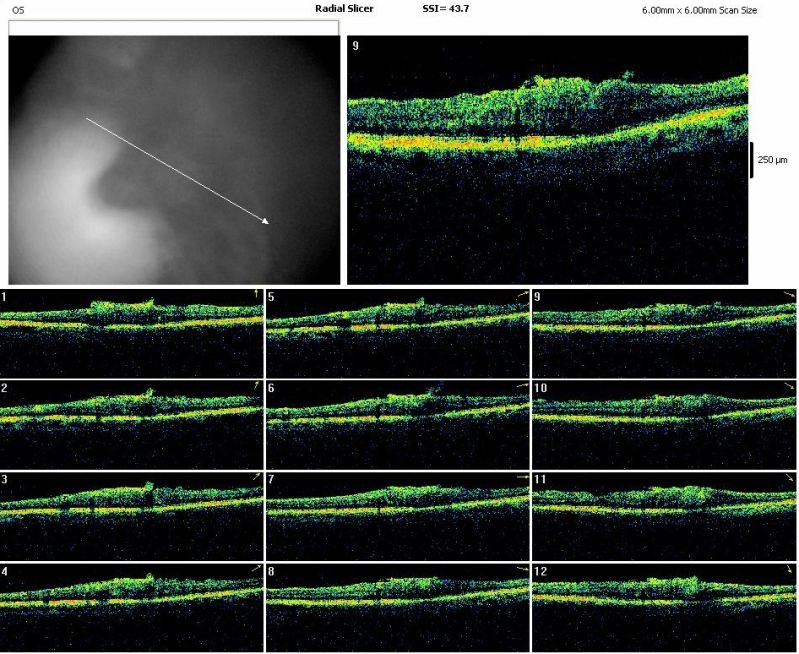Click the Radial Slicer title
Image resolution: width=799 pixels, height=654 pixels.
[344, 8]
